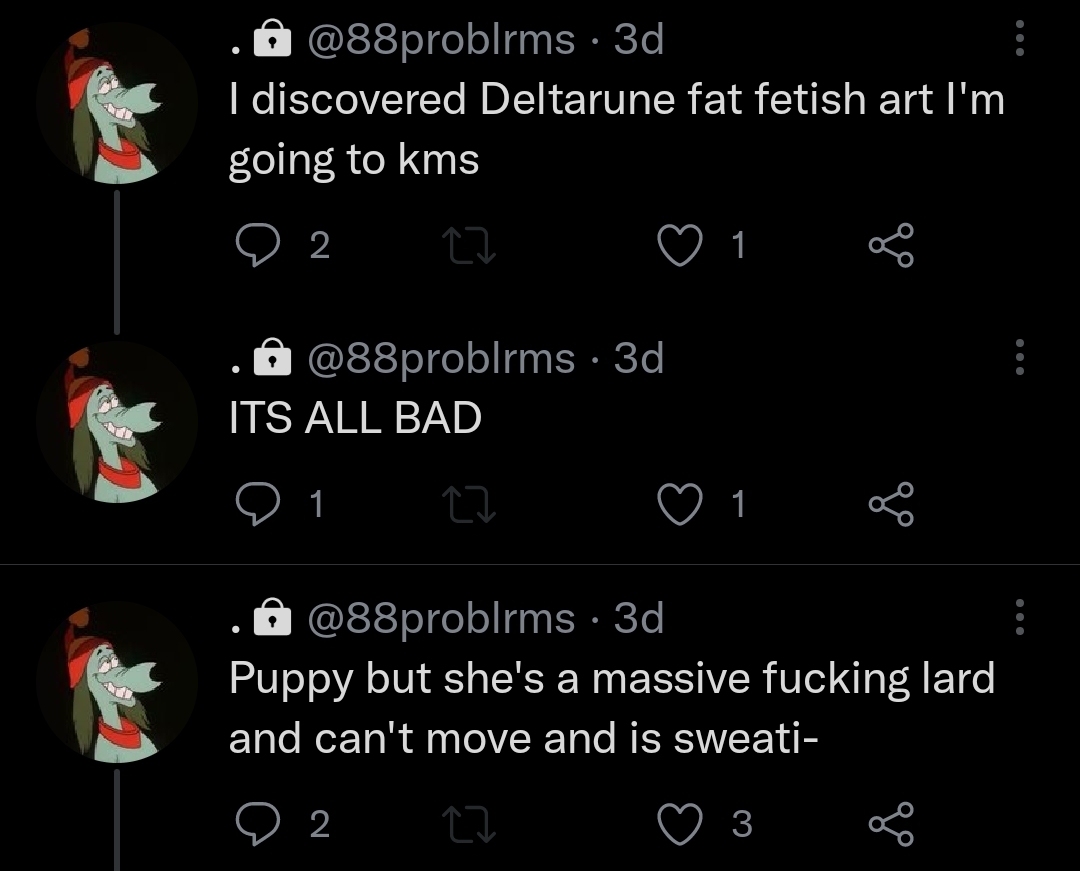Retweet the ITS ALL BAD tweet
This screenshot has width=1080, height=871.
[469, 505]
